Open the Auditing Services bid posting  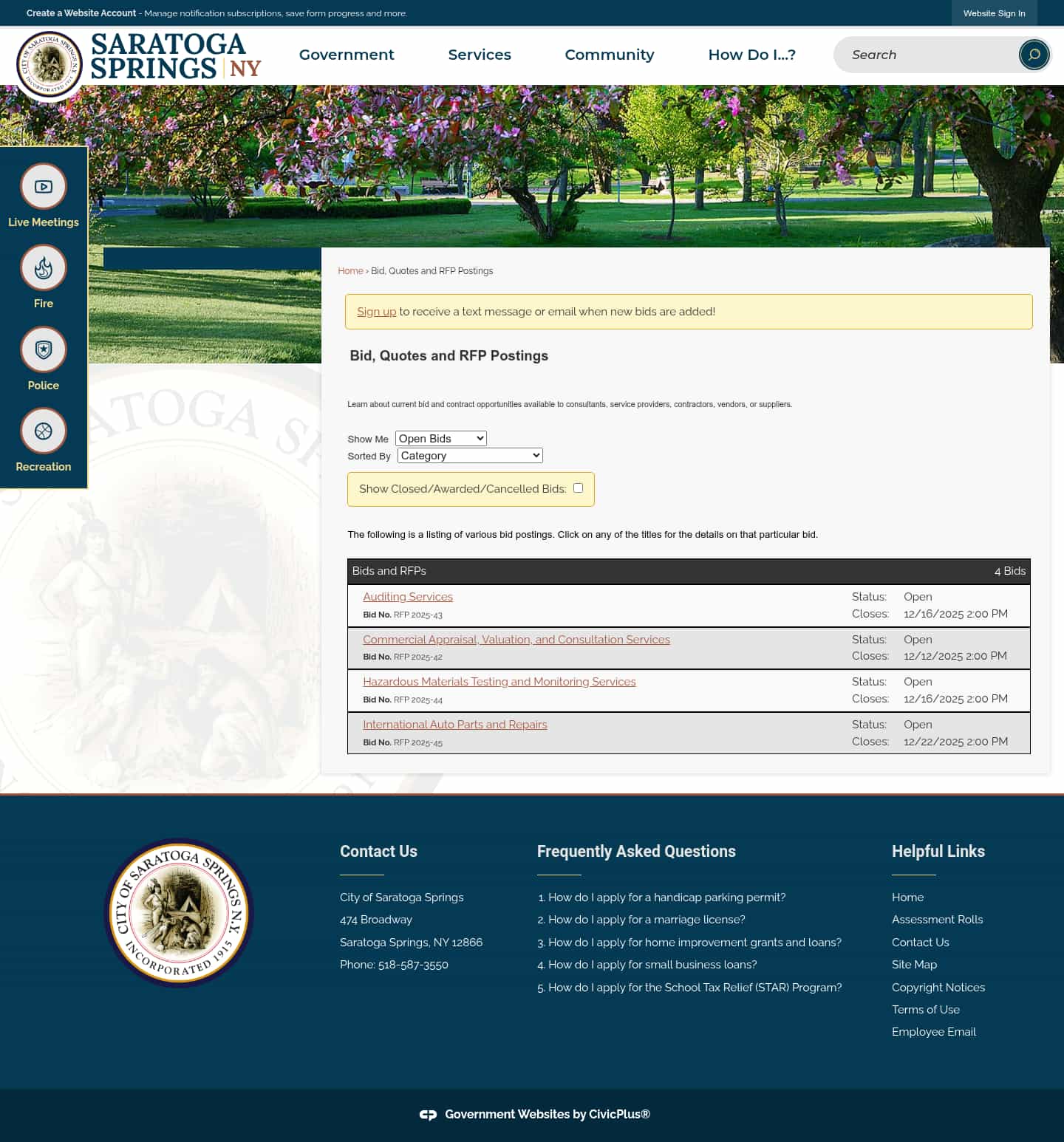[407, 596]
